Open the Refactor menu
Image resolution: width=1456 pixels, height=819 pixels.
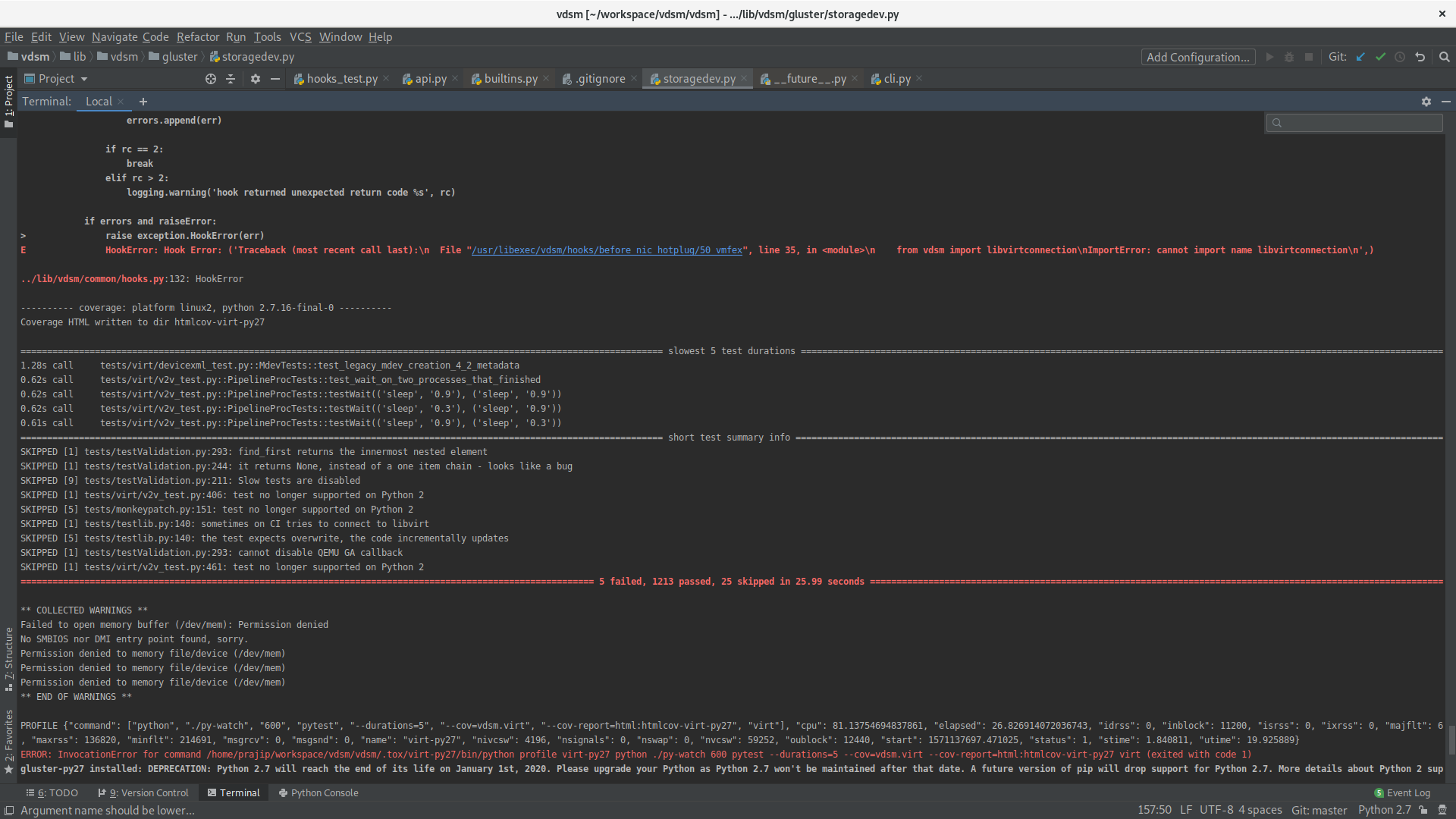pyautogui.click(x=197, y=36)
